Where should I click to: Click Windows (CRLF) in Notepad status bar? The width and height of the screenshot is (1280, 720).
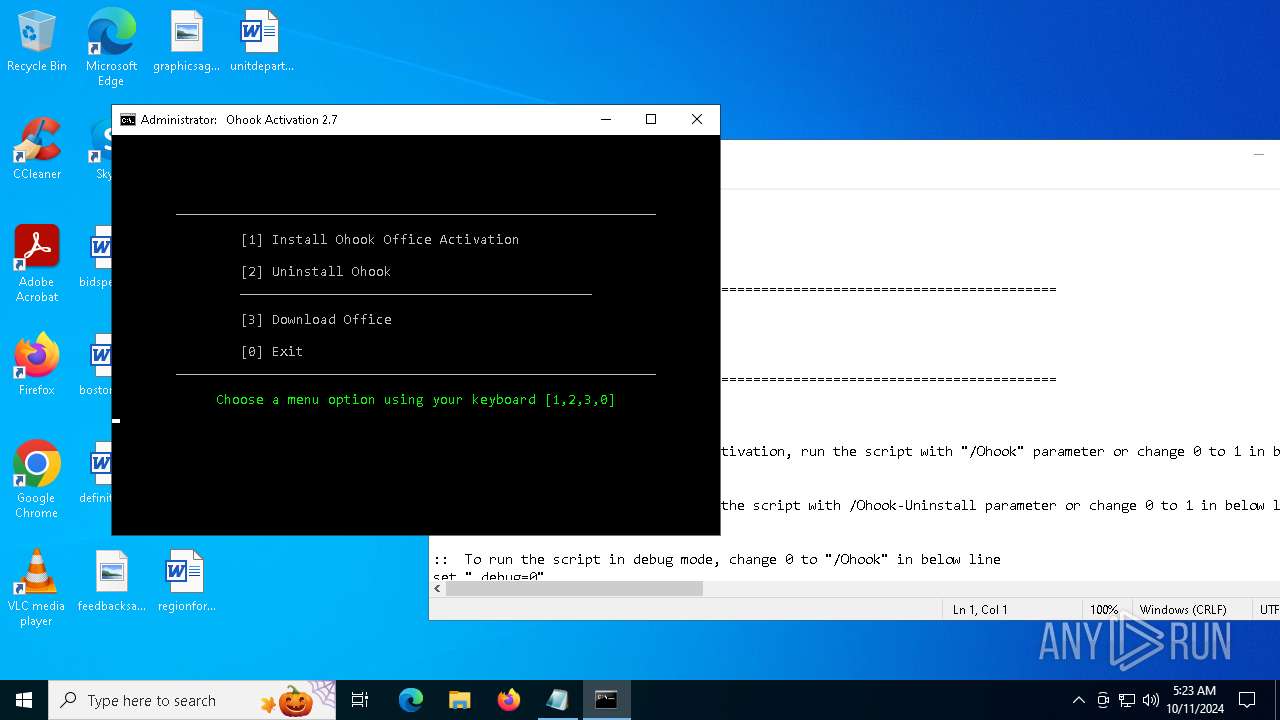point(1183,609)
